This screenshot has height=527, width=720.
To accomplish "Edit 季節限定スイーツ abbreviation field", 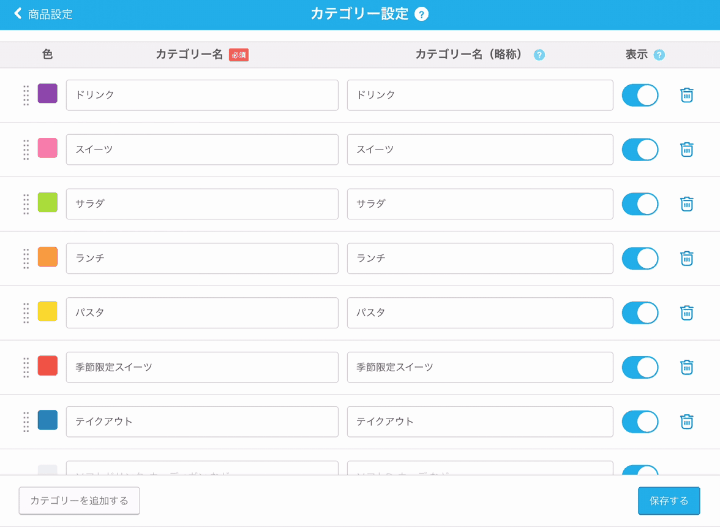I will pos(480,367).
